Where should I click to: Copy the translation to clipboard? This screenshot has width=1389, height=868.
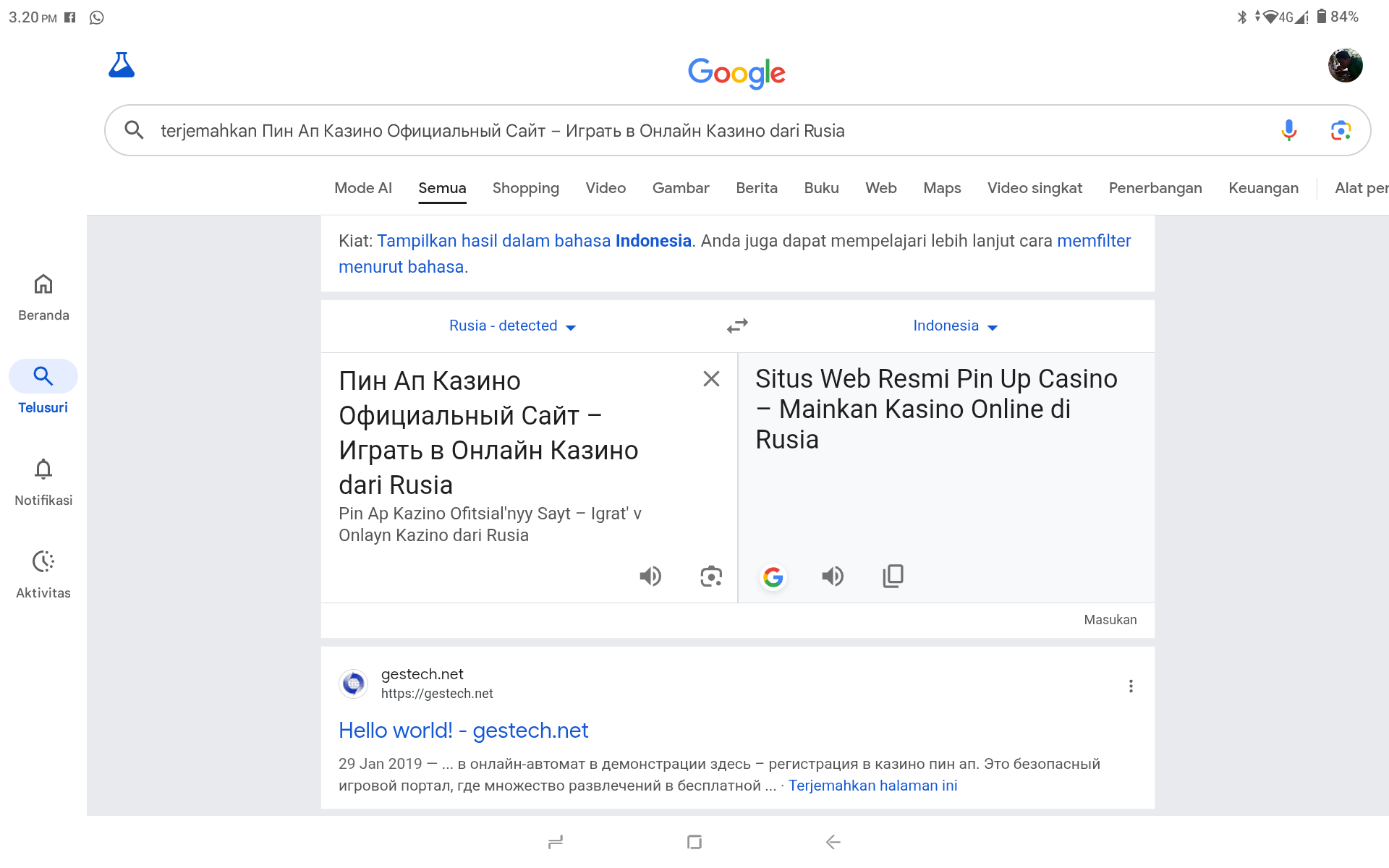point(893,576)
